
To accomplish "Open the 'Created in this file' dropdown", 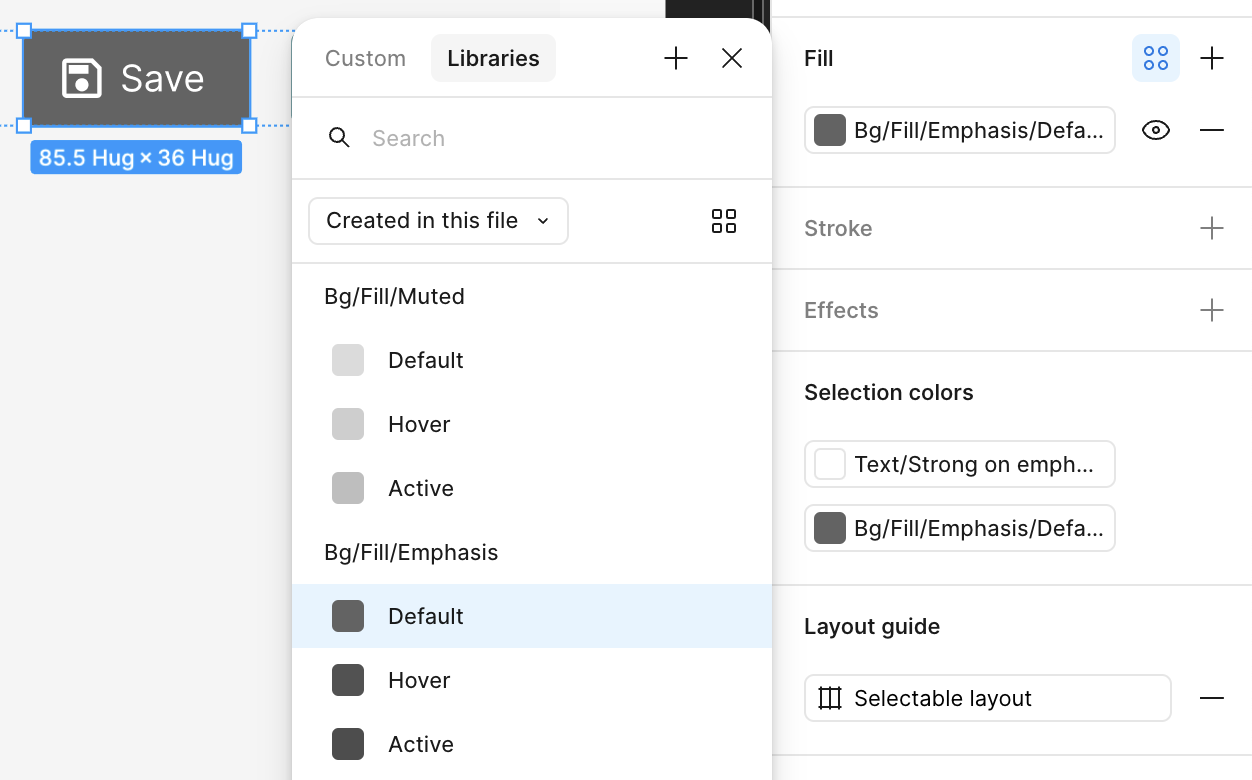I will tap(438, 221).
